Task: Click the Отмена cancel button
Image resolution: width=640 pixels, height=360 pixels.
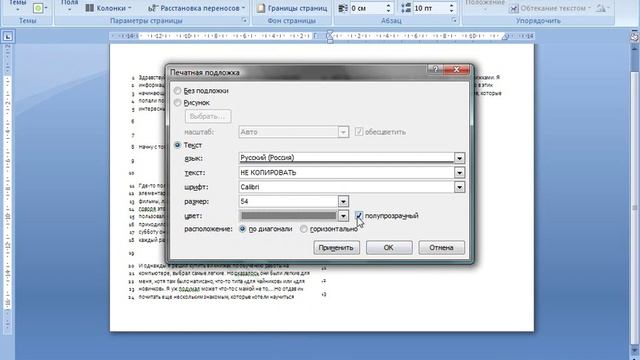Action: click(x=442, y=247)
